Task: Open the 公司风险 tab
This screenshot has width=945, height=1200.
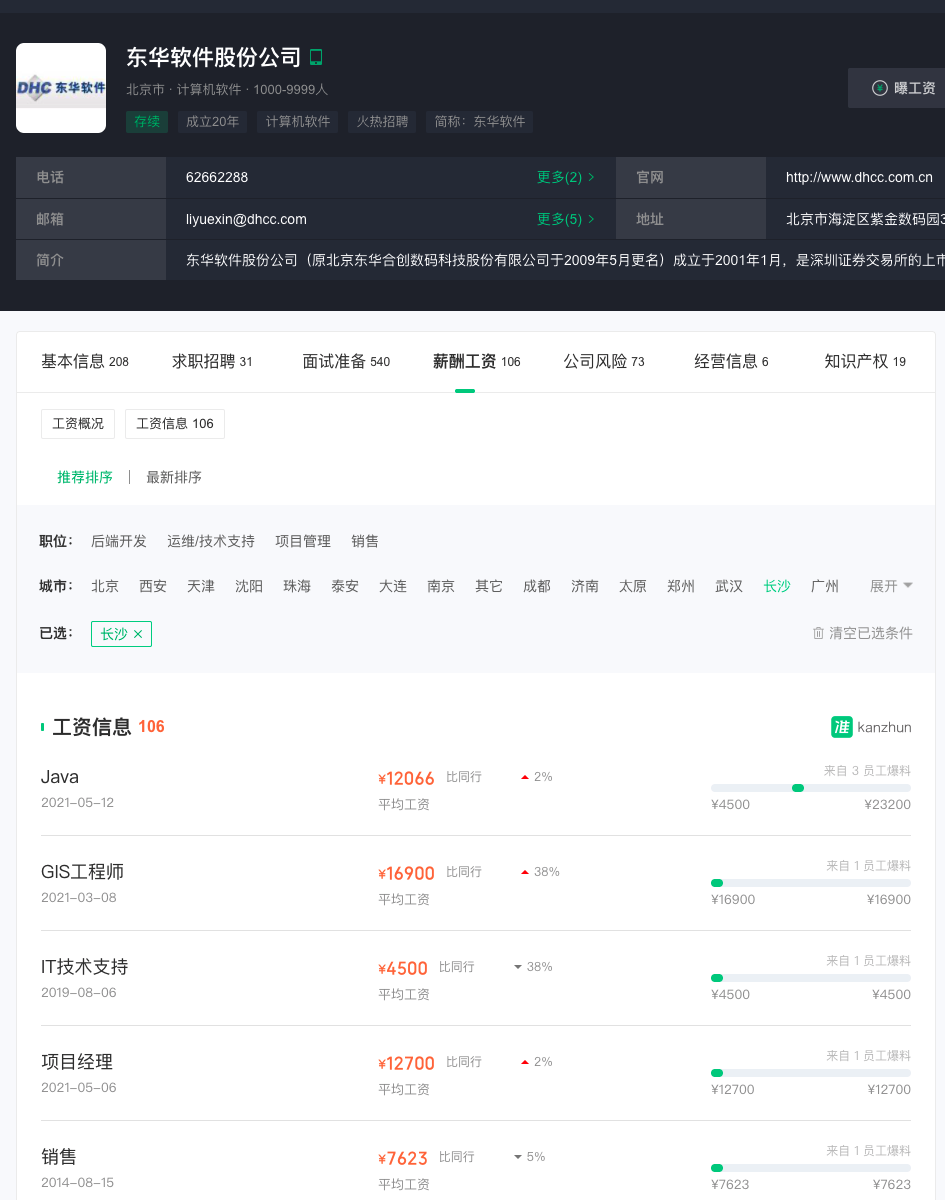Action: (604, 362)
